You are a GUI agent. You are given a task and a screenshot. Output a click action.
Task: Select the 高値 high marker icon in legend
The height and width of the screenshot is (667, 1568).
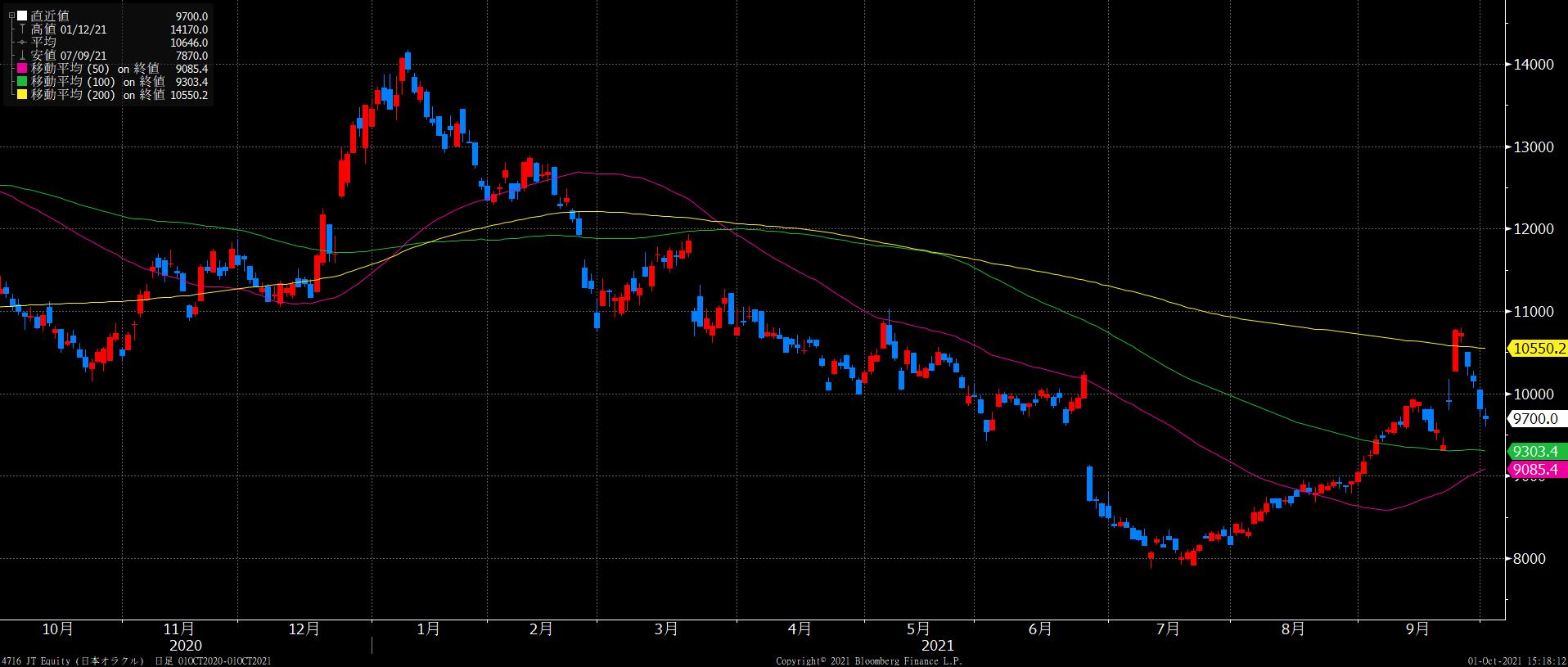pyautogui.click(x=22, y=29)
